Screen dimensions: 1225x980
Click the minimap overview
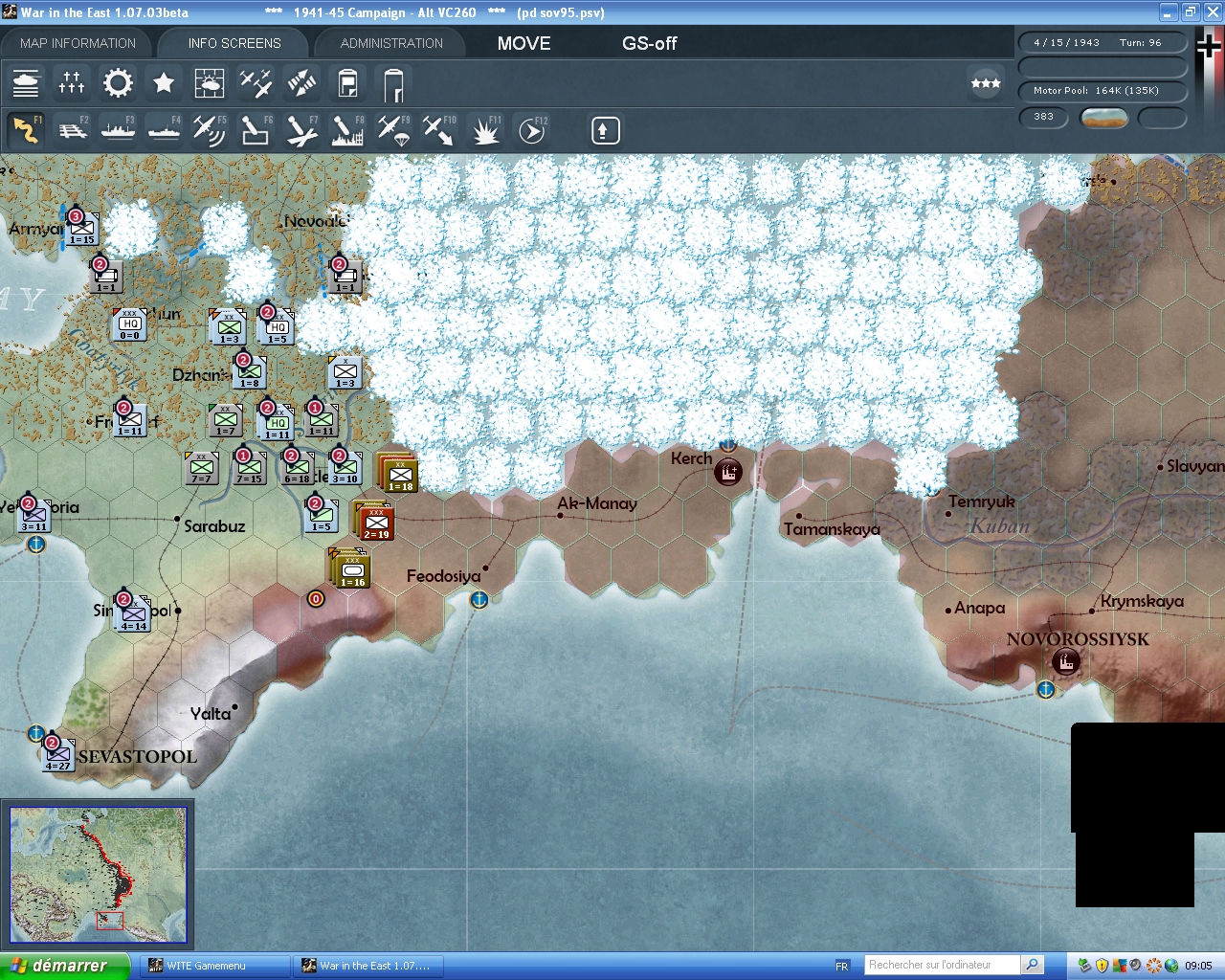click(x=98, y=875)
